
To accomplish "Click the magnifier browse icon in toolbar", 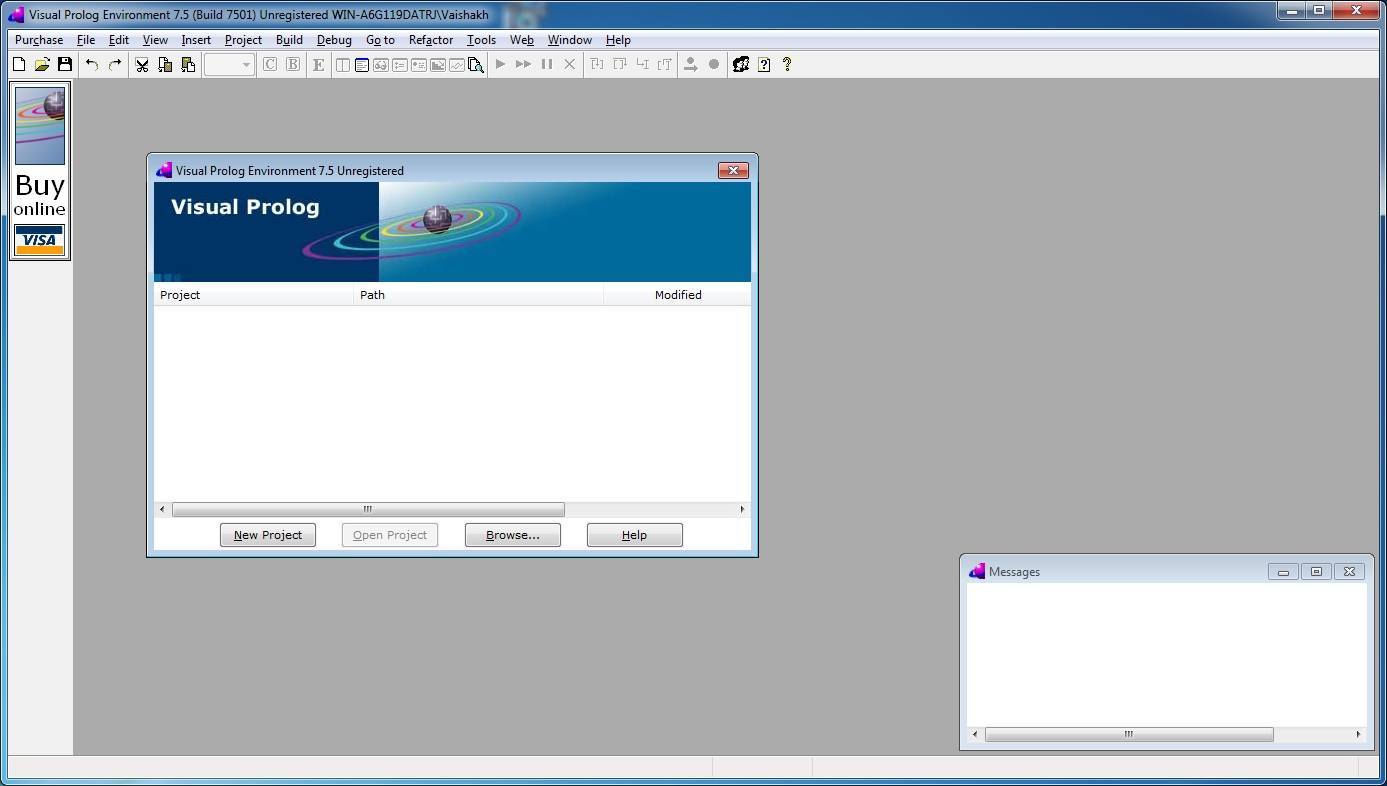I will coord(476,65).
